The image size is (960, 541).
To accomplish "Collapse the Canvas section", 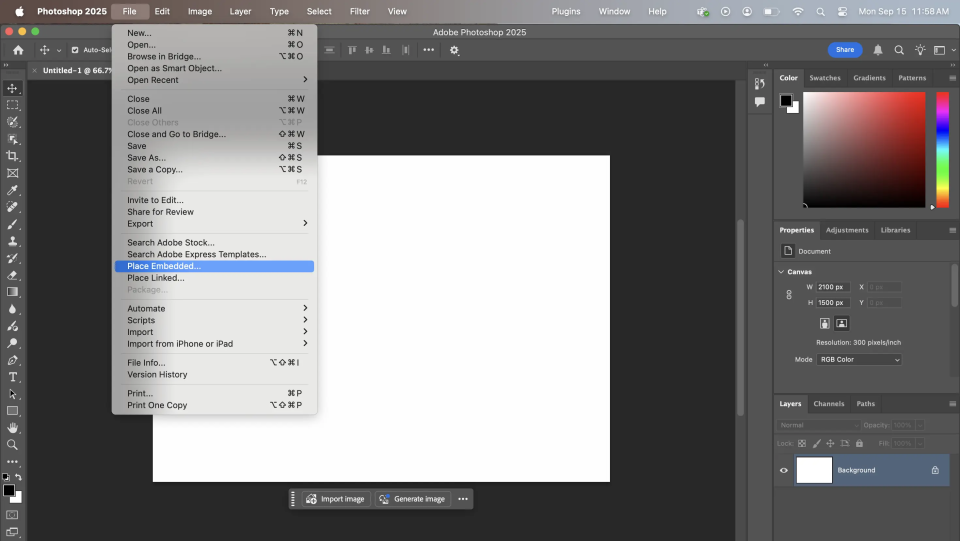I will [782, 272].
